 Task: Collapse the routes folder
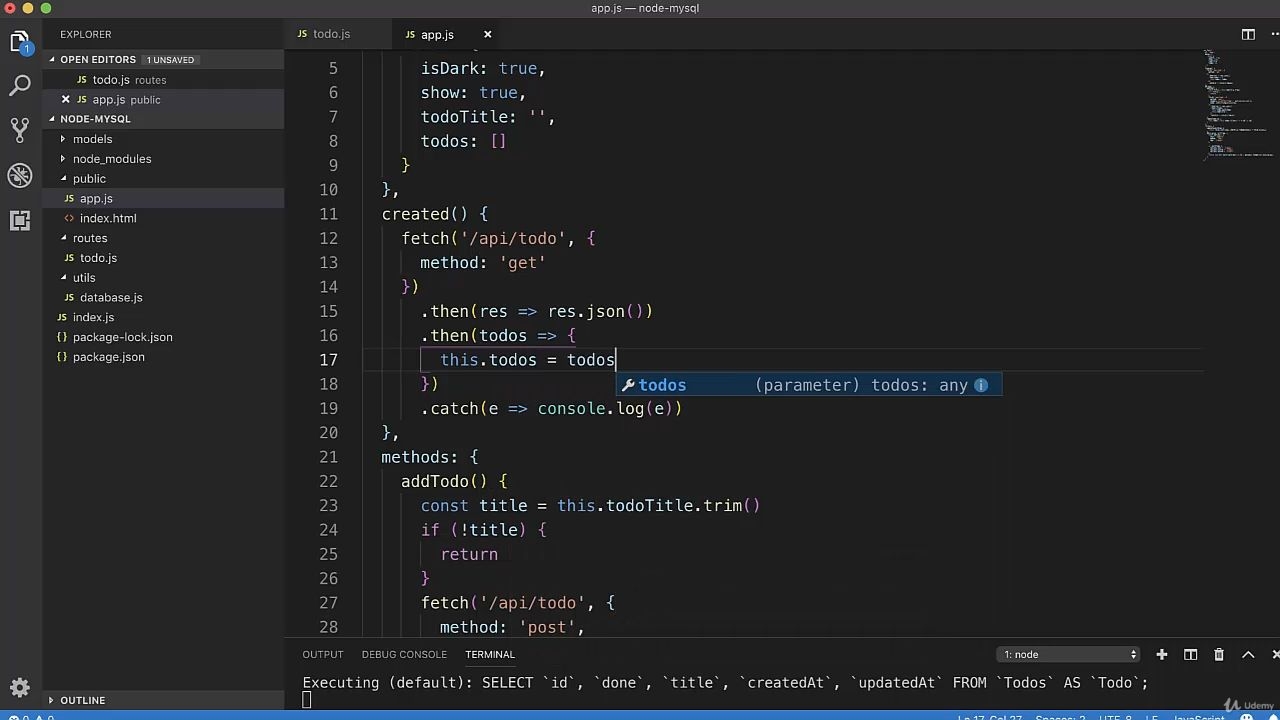(63, 238)
